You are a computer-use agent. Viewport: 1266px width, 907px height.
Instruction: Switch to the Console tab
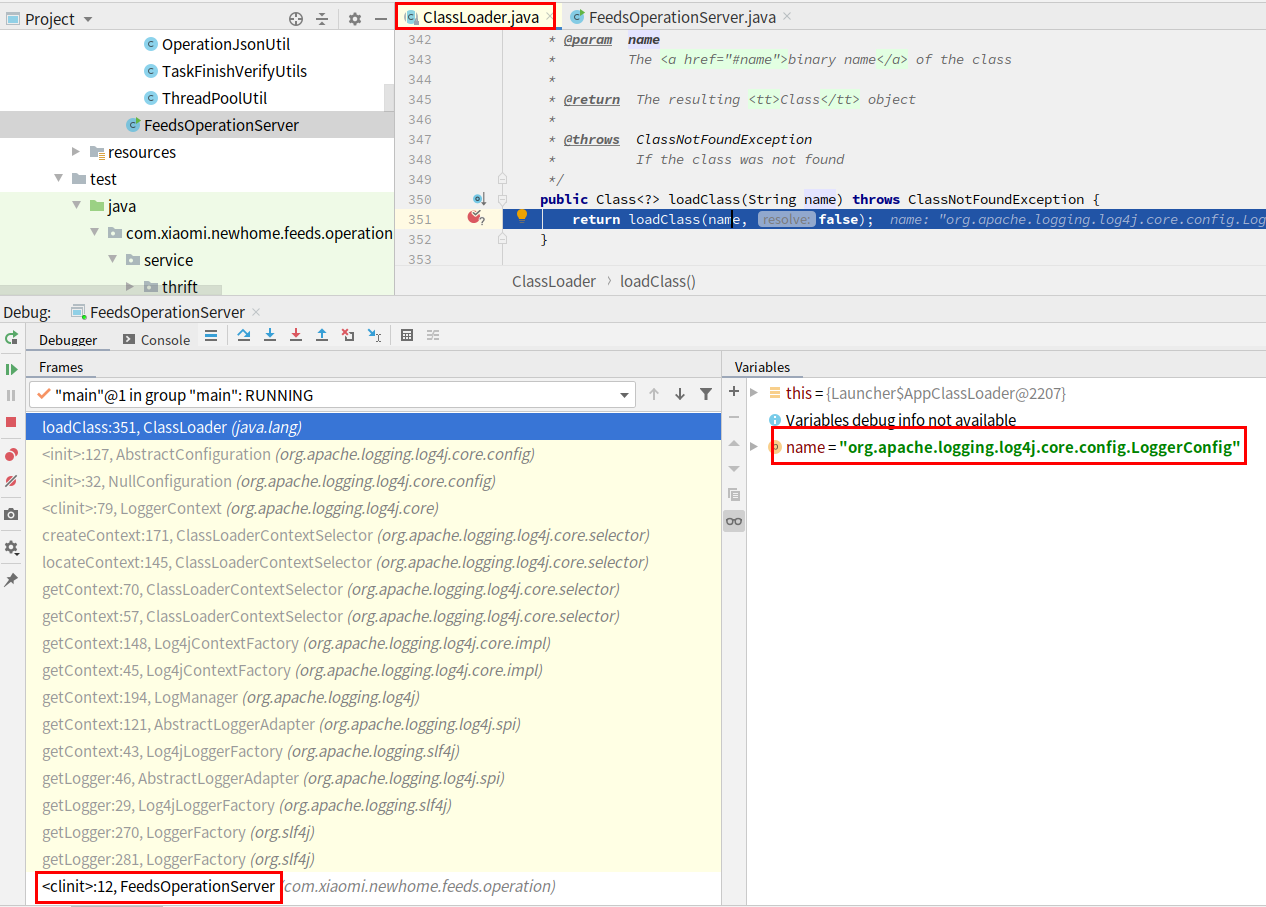[156, 340]
